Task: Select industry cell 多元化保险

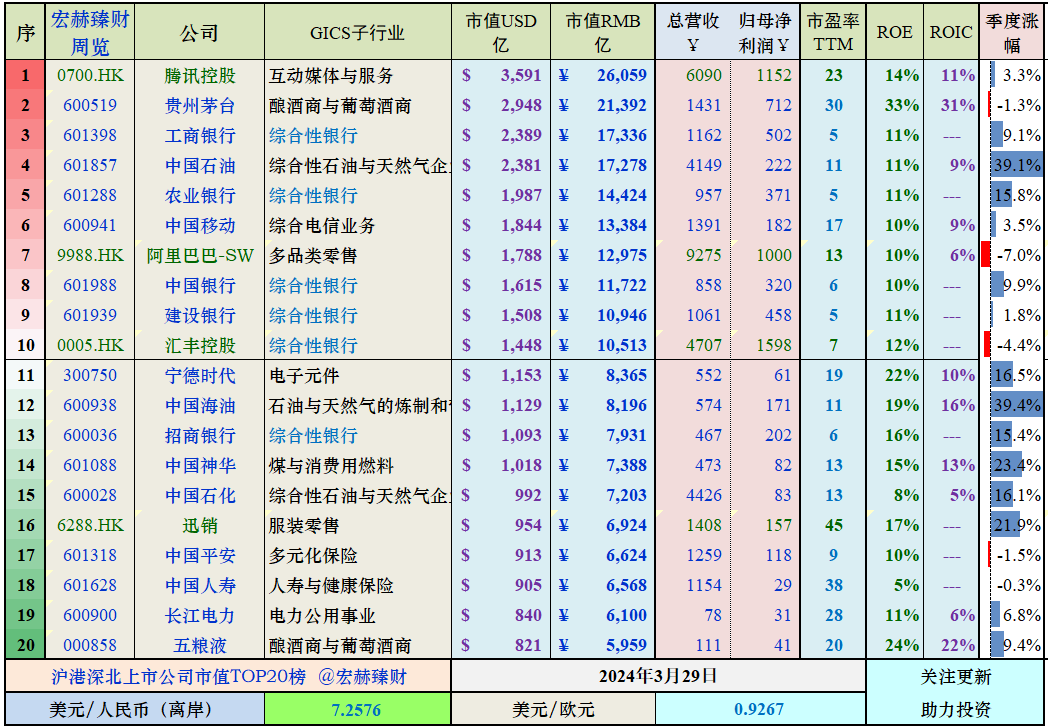Action: point(358,556)
